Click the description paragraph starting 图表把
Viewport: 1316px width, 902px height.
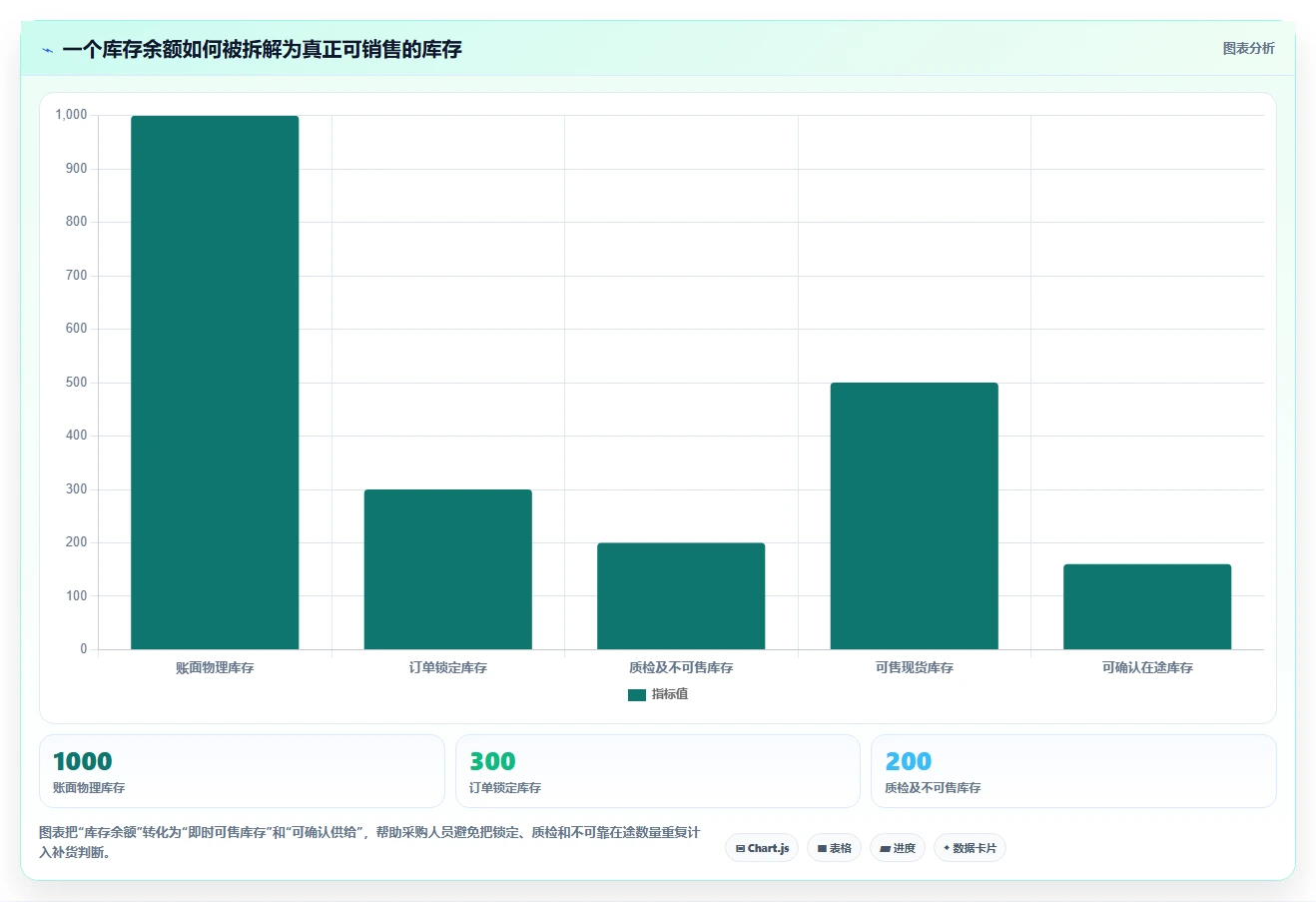(x=369, y=842)
